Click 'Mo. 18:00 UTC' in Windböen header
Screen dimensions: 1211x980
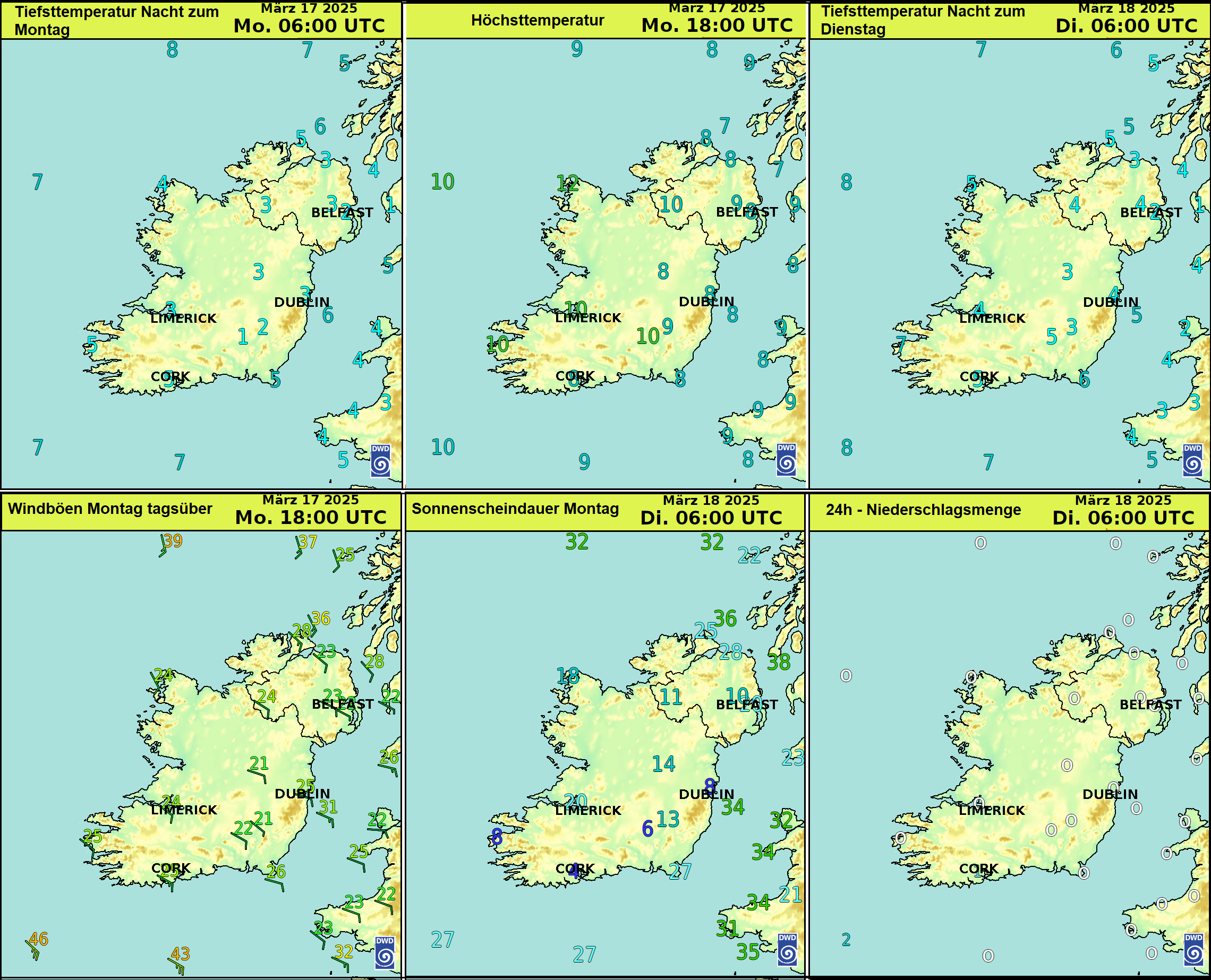(311, 518)
